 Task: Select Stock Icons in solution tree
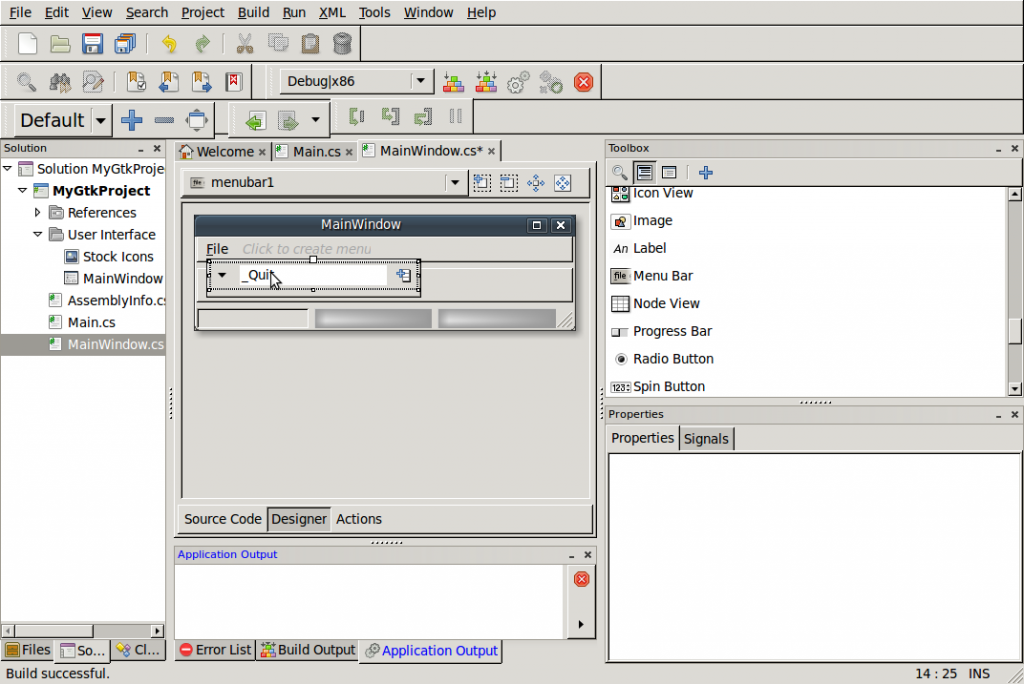[x=118, y=256]
